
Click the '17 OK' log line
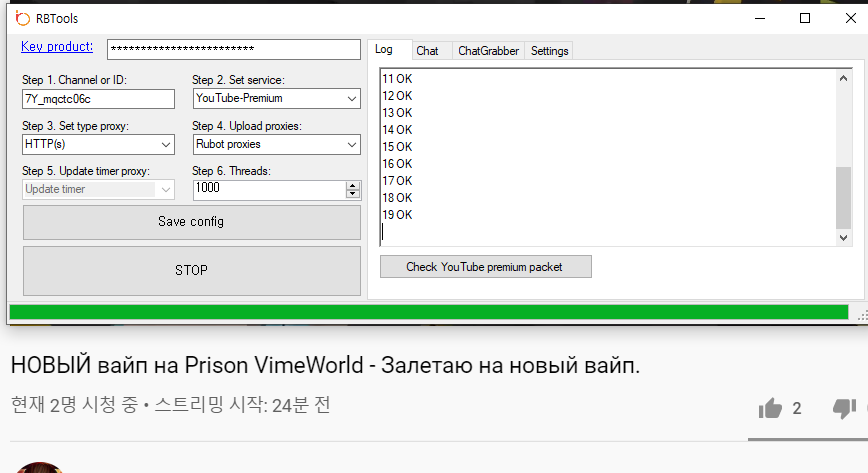pos(397,181)
